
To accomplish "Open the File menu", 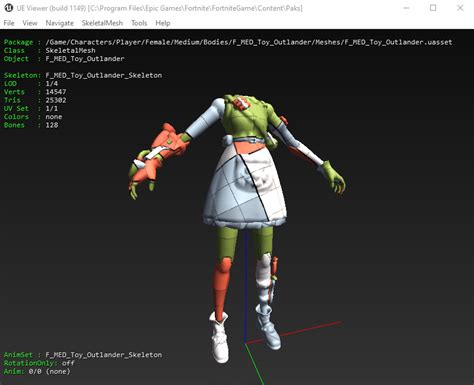I will [9, 23].
